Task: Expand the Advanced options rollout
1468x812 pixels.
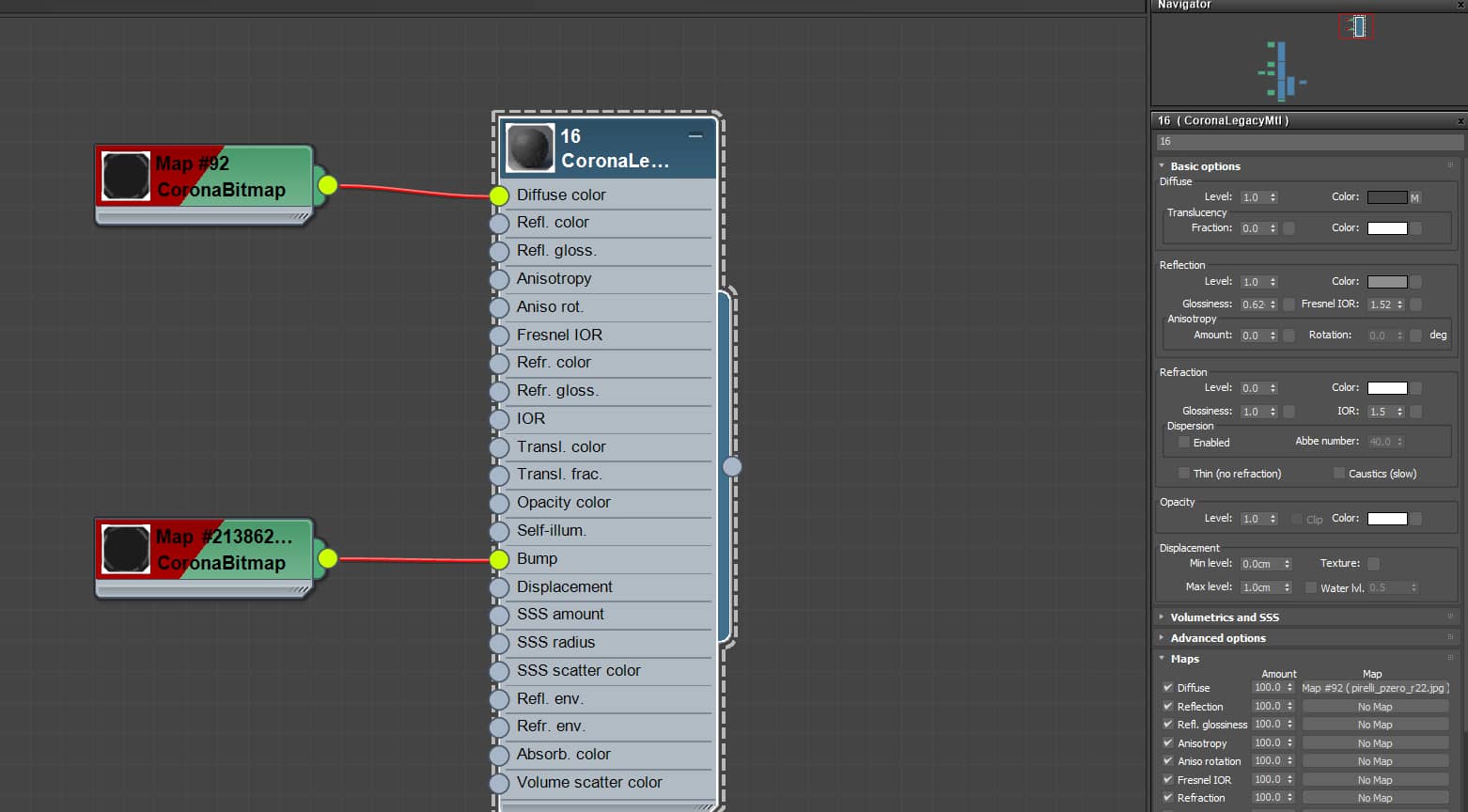Action: (1217, 638)
